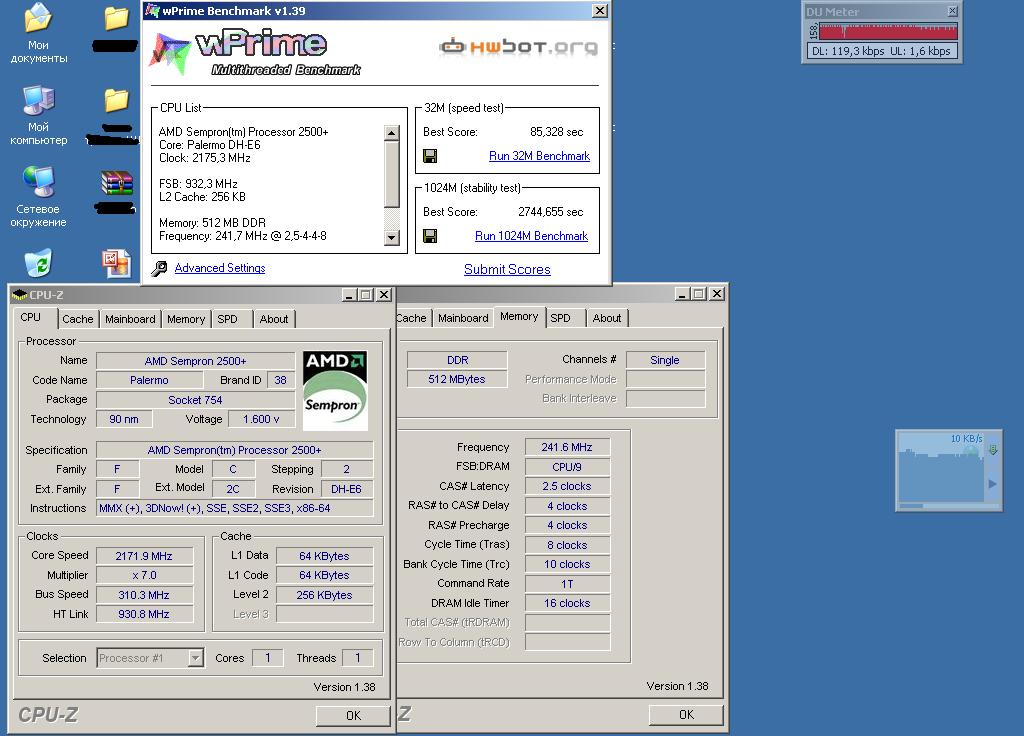Click the Submit Scores link

(x=507, y=269)
